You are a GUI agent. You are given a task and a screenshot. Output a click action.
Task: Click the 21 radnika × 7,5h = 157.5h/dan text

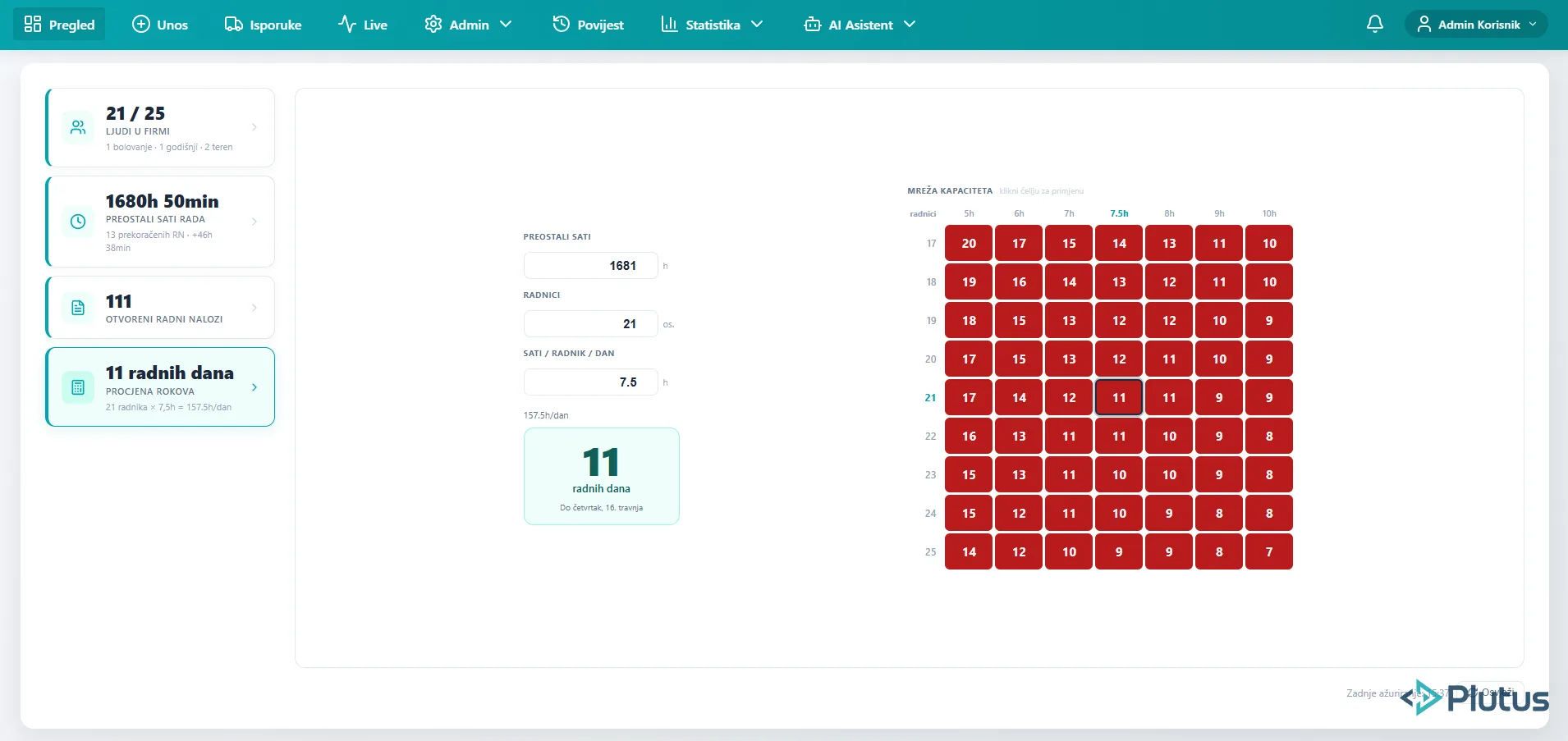click(168, 407)
